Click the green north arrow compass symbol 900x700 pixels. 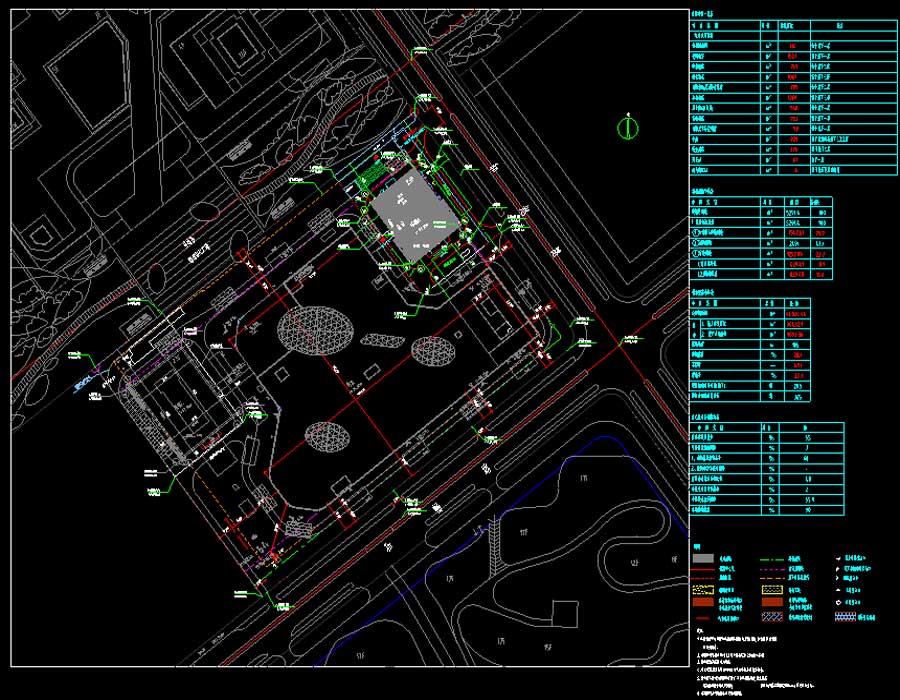pyautogui.click(x=629, y=127)
